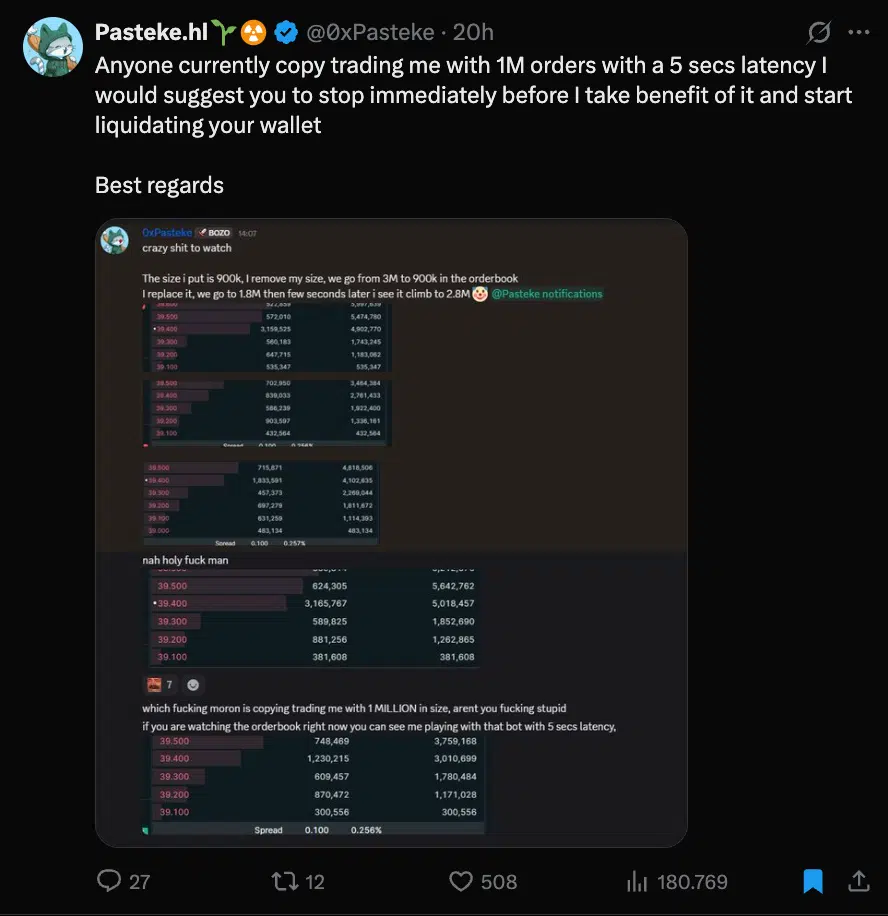Open the share/upload icon
Viewport: 888px width, 916px height.
tap(860, 881)
